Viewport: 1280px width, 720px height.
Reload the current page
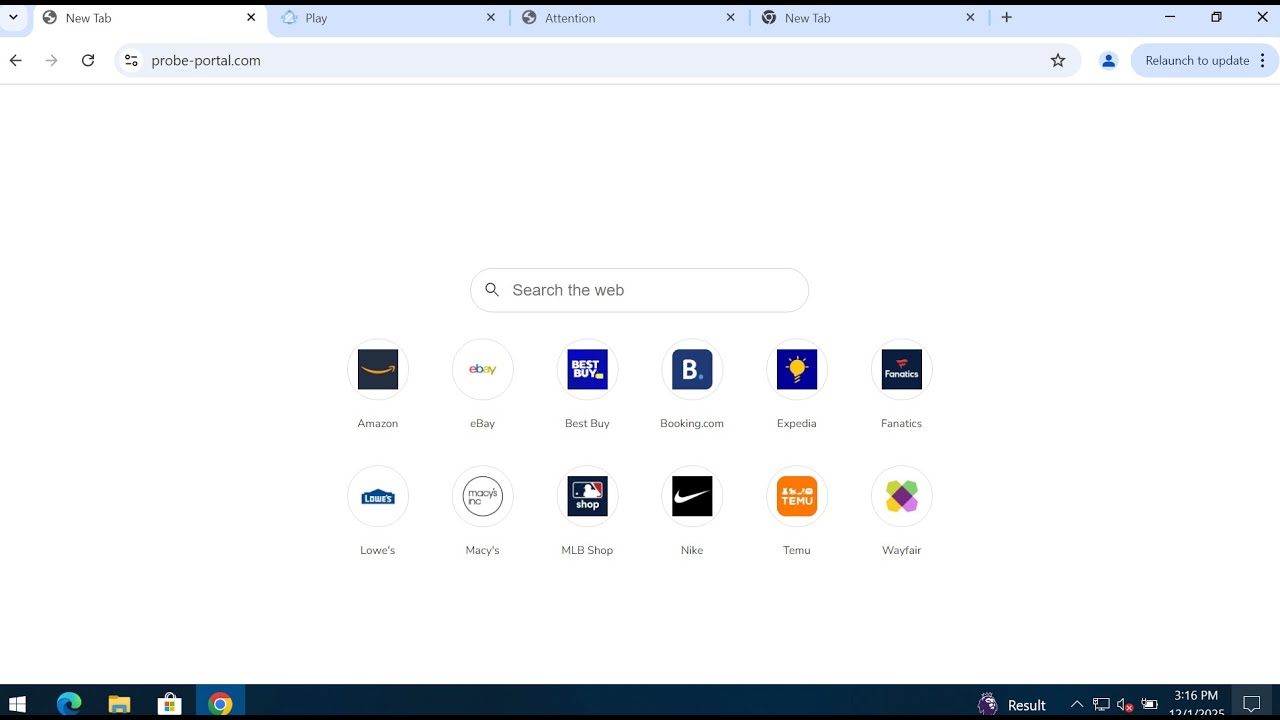[x=88, y=60]
